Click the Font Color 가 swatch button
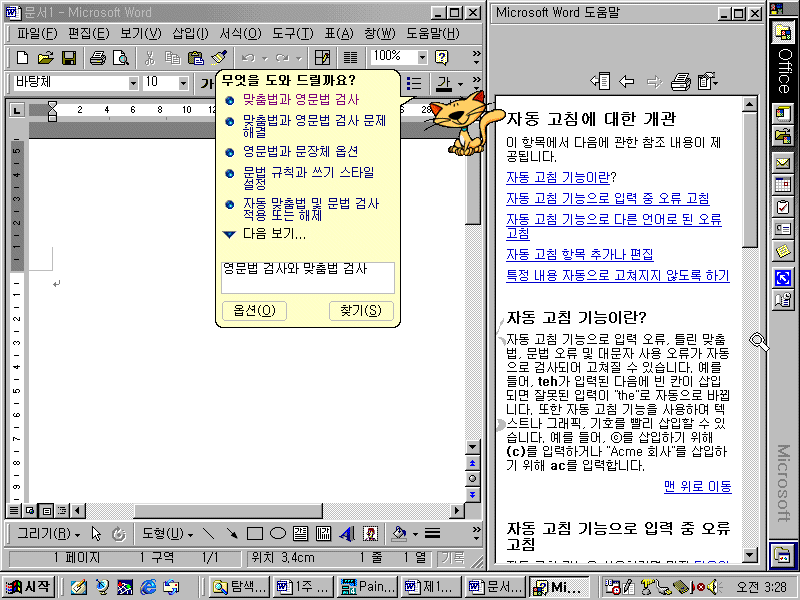Image resolution: width=800 pixels, height=600 pixels. click(x=444, y=84)
